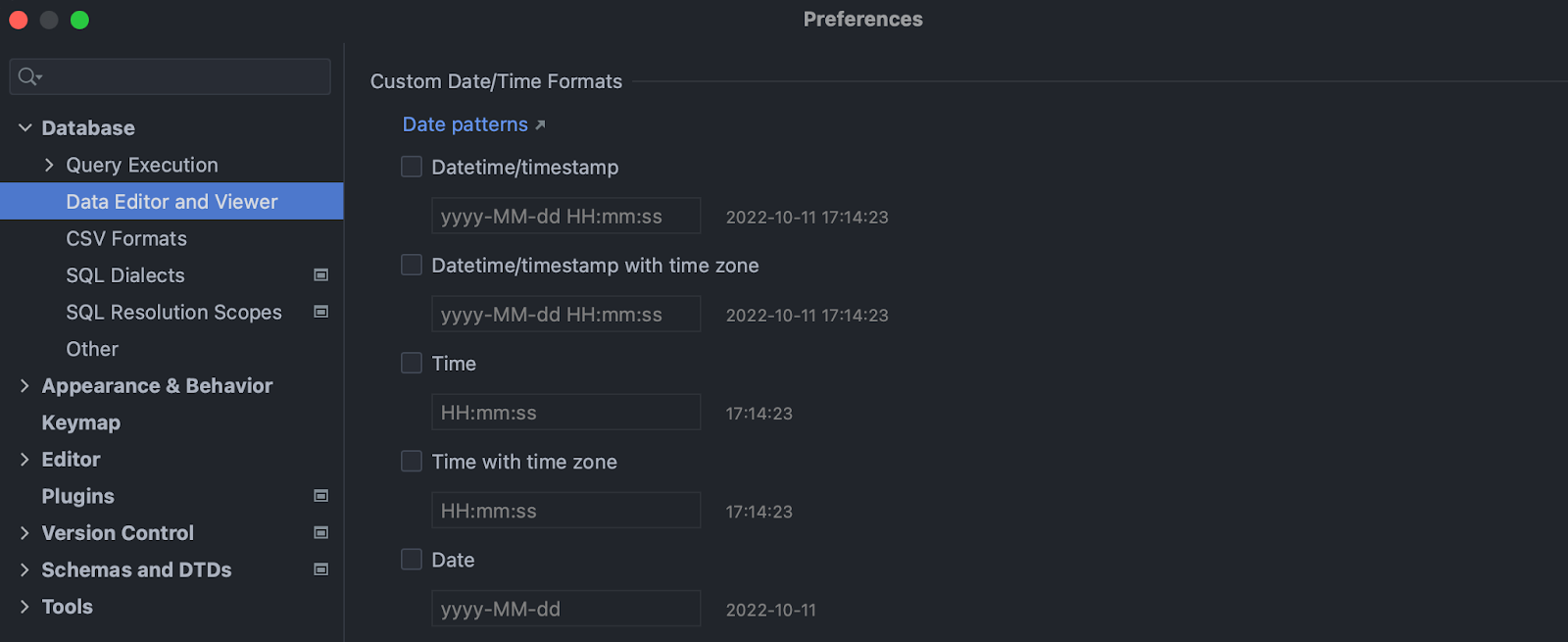The width and height of the screenshot is (1568, 642).
Task: Click project-level icon beside Schemas and DTDs
Action: (320, 569)
